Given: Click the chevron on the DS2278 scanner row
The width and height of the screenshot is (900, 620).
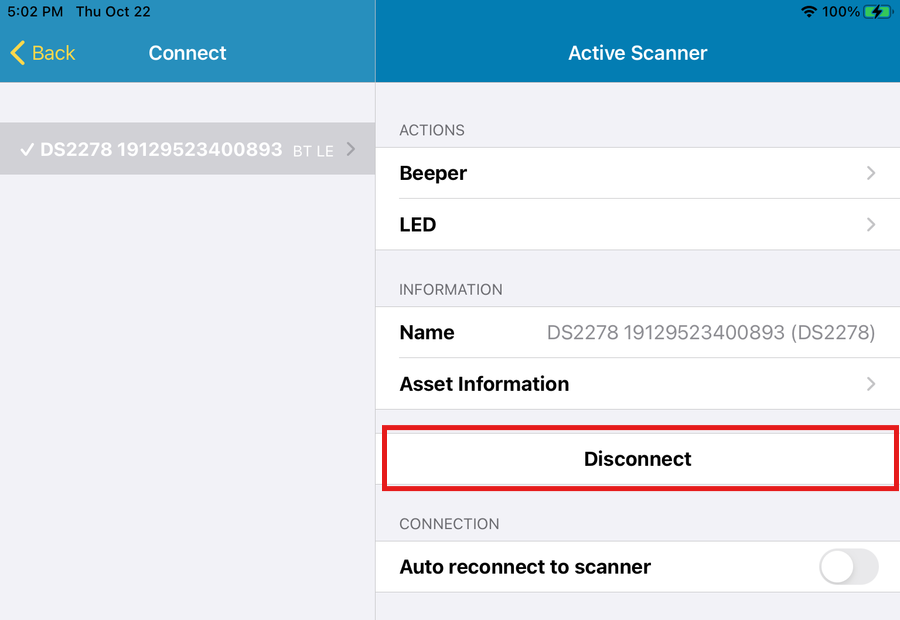Looking at the screenshot, I should (x=350, y=150).
